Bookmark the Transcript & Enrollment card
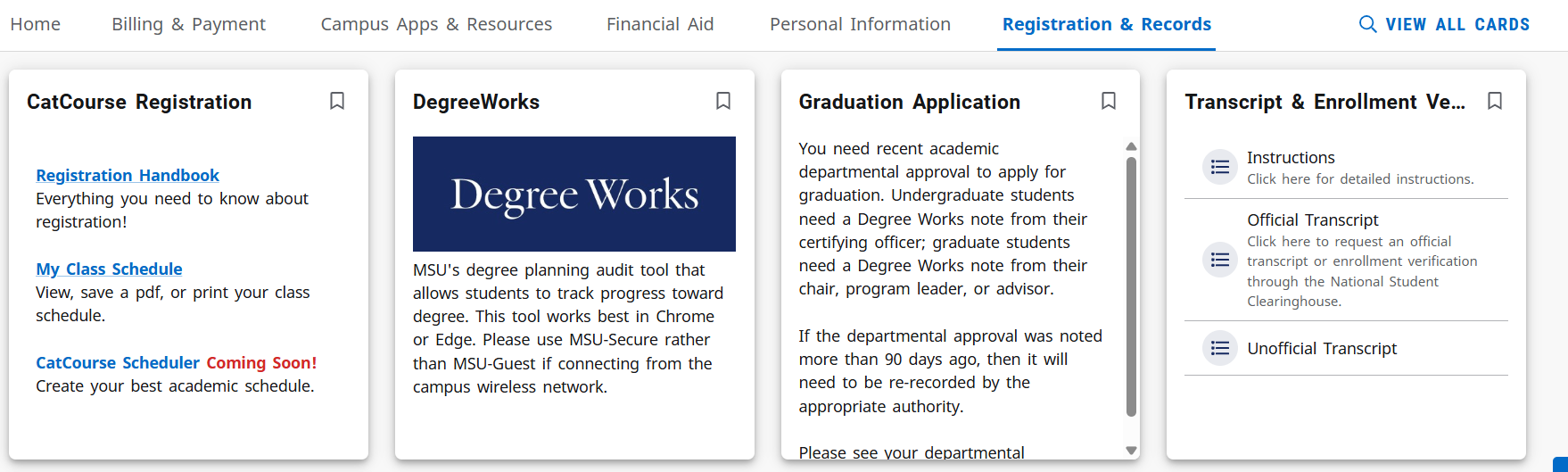 pos(1495,101)
